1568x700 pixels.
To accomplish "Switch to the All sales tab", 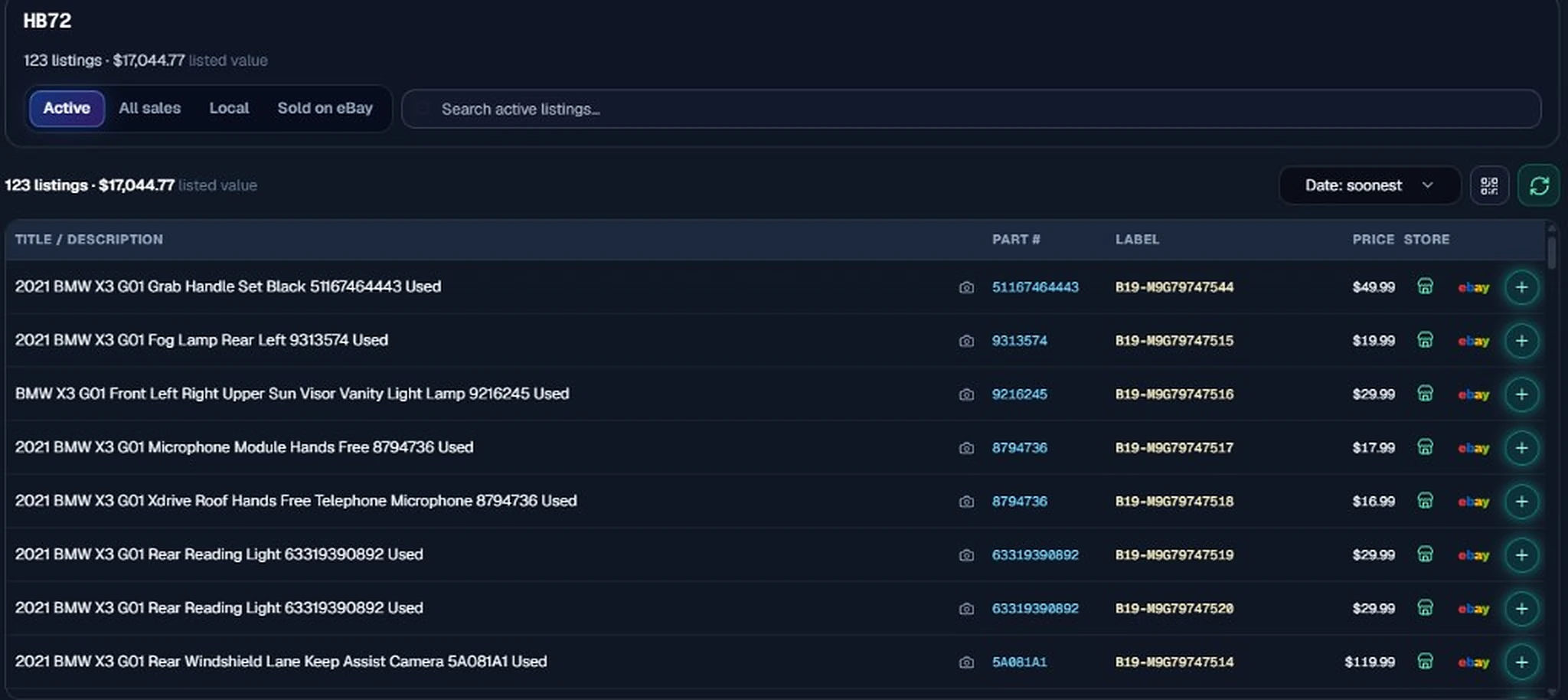I will click(x=150, y=108).
